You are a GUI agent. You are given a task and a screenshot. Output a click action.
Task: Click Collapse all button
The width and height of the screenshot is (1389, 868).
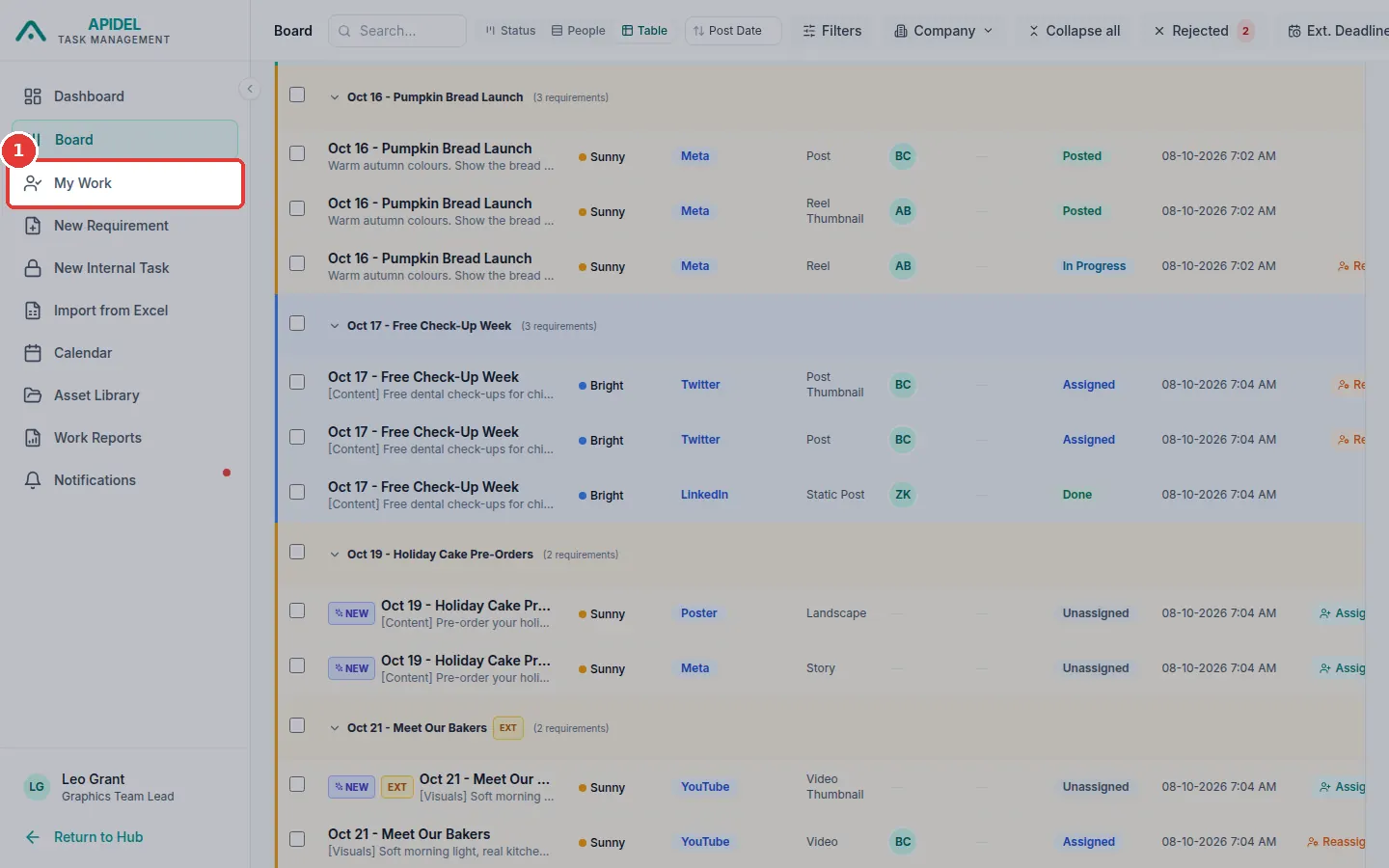point(1074,31)
